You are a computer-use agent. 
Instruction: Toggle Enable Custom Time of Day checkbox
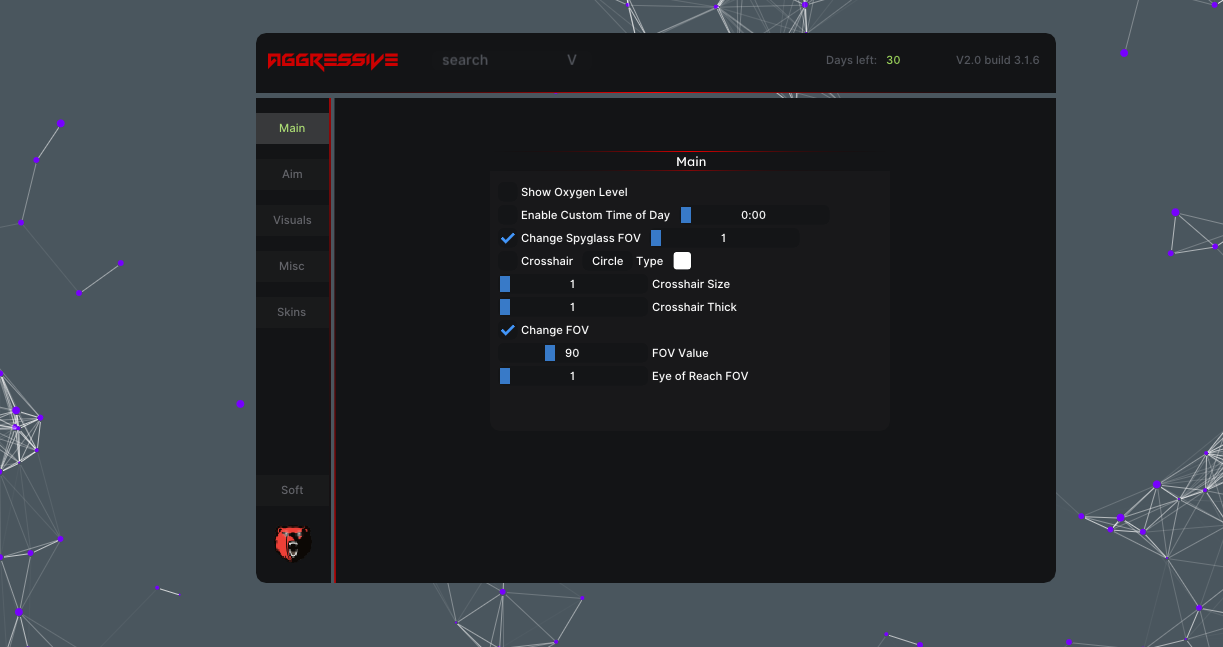pos(508,215)
